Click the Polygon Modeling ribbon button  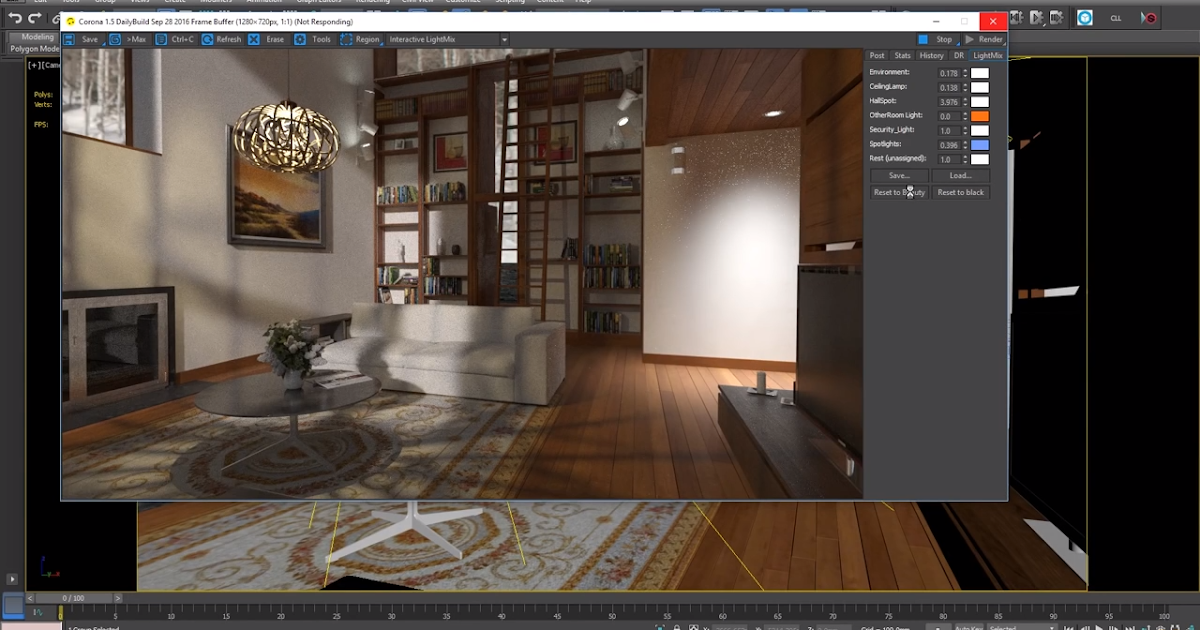coord(36,48)
